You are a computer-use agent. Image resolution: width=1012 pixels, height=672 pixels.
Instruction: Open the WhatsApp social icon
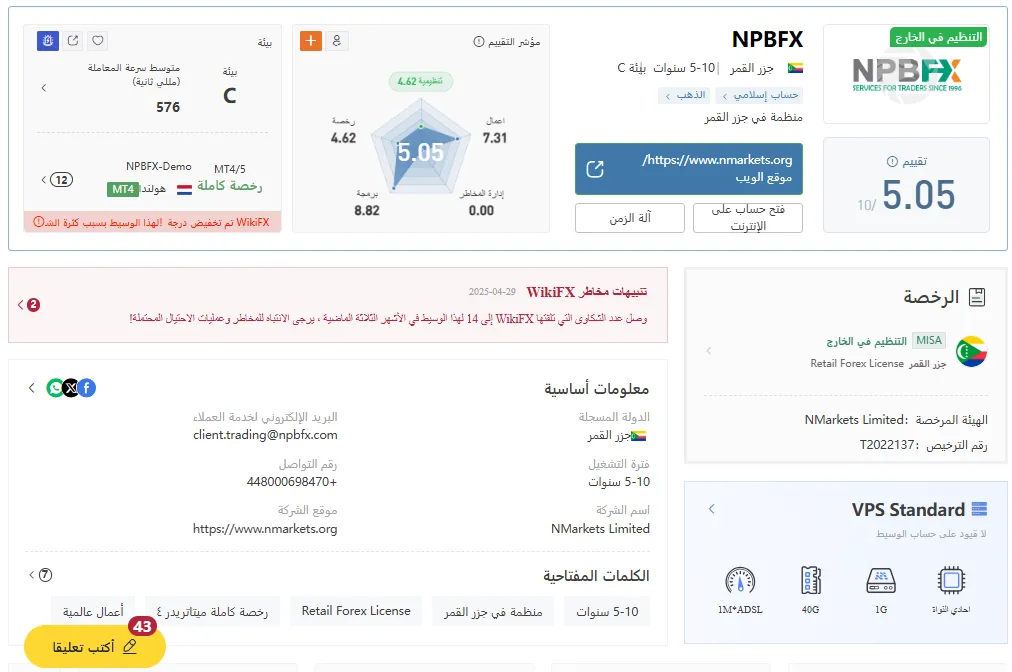[55, 388]
